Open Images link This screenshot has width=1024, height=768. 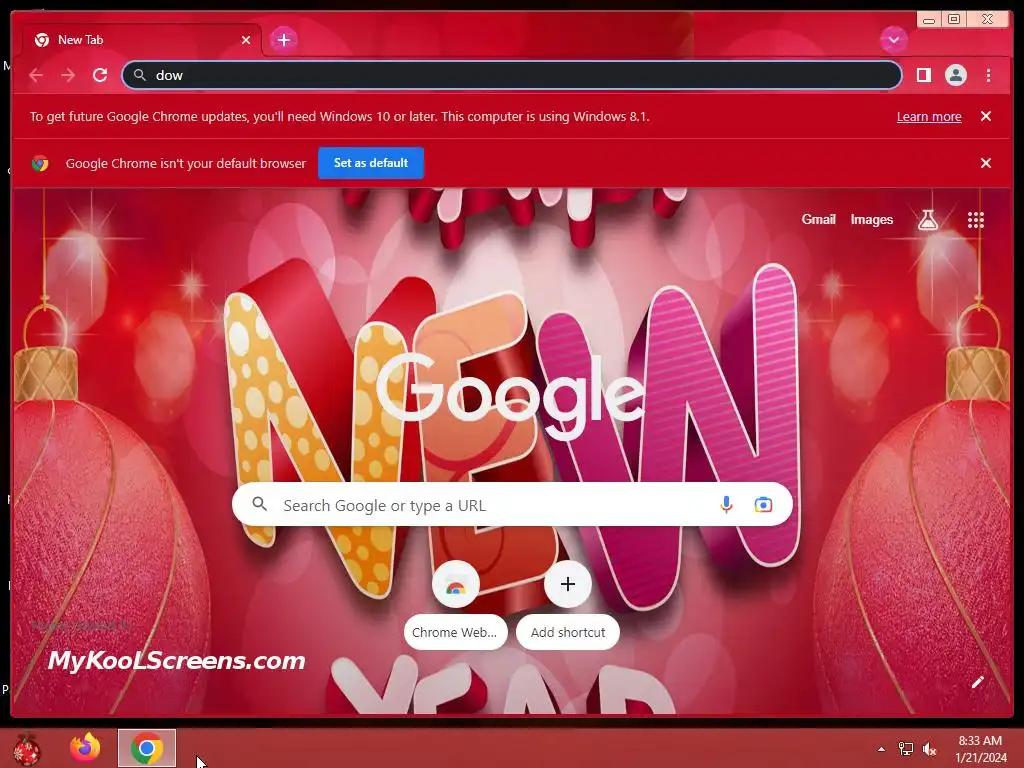coord(871,220)
